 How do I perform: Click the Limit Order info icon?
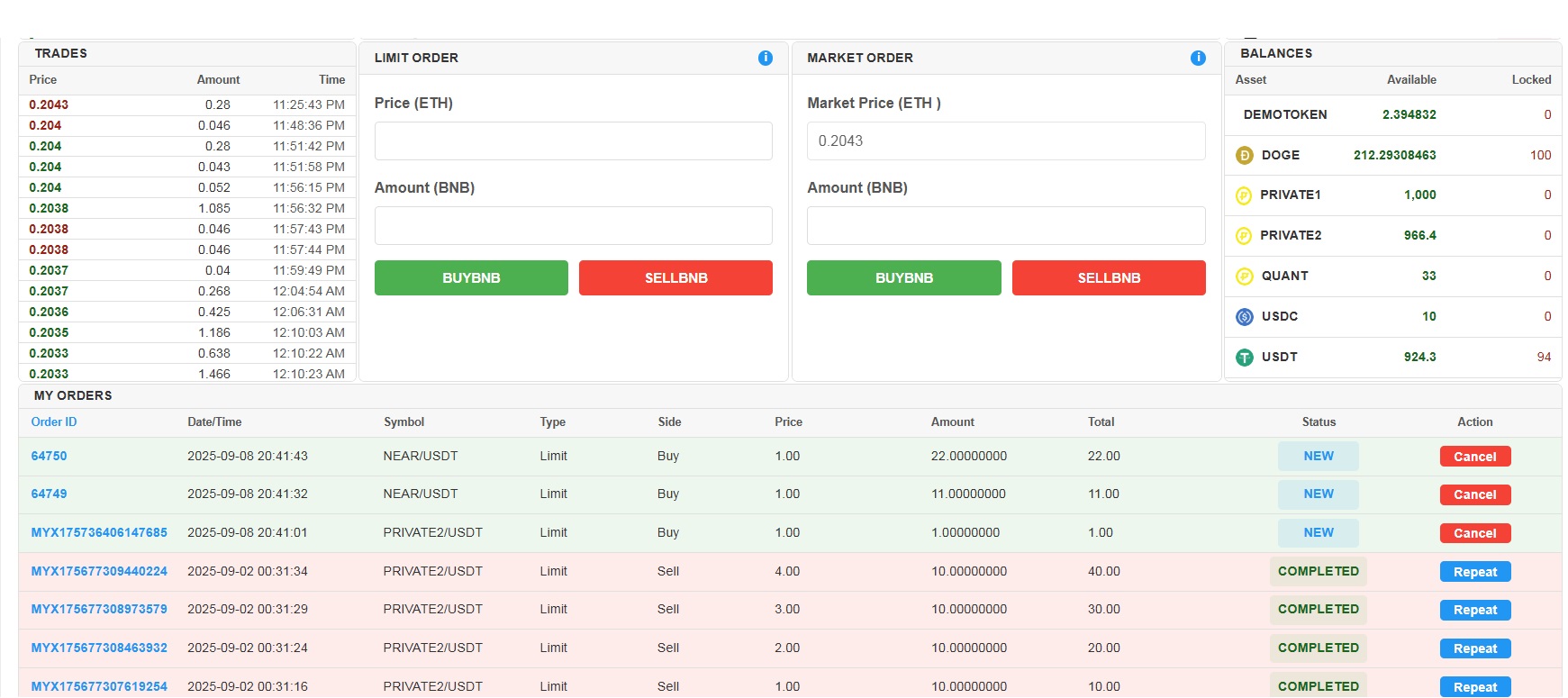pos(765,58)
